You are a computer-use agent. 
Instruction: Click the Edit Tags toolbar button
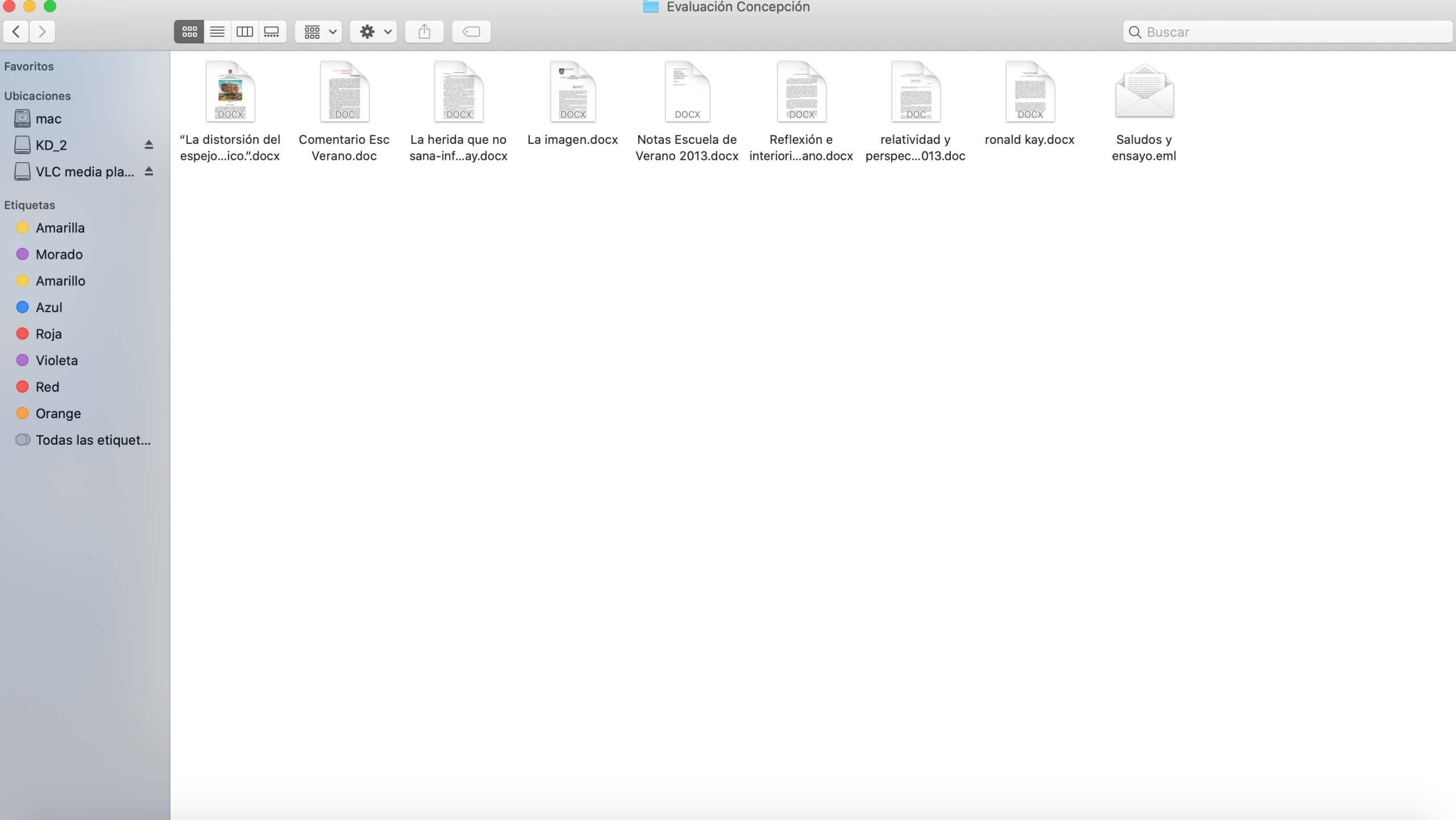(x=471, y=32)
